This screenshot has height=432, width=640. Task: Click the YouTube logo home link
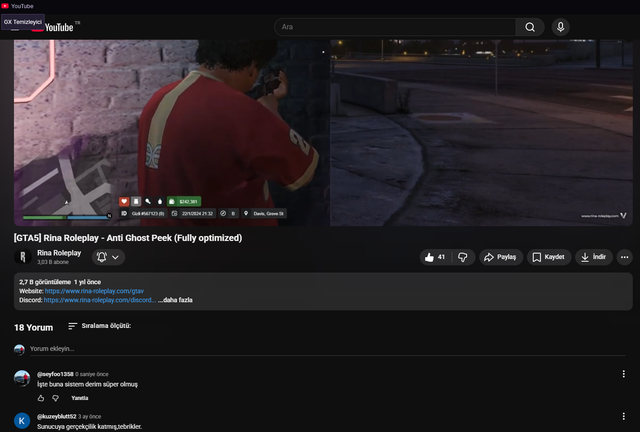[56, 27]
